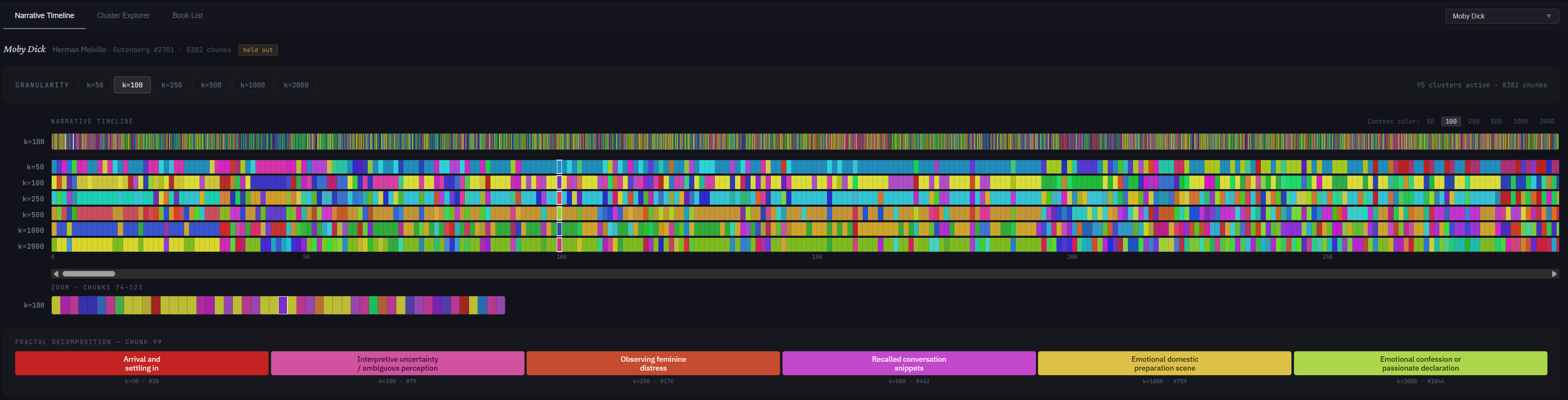Open the Moby Dick book selector dropdown
The image size is (1568, 400).
(x=1501, y=16)
